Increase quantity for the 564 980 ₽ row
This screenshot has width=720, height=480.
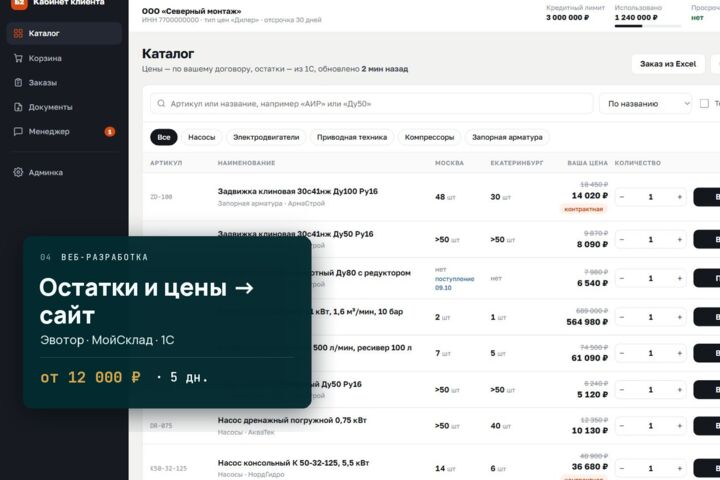680,317
